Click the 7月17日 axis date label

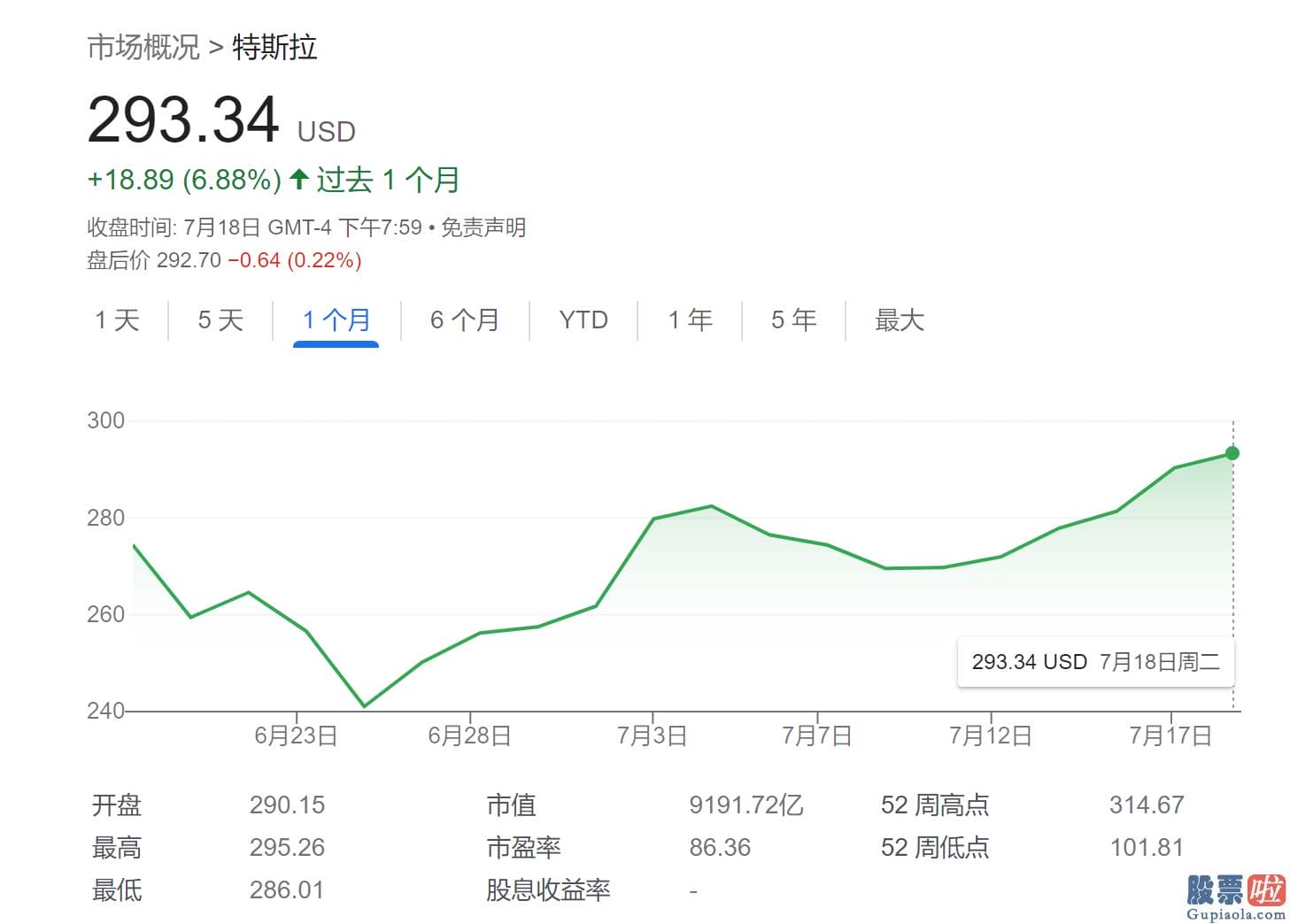pyautogui.click(x=1170, y=735)
